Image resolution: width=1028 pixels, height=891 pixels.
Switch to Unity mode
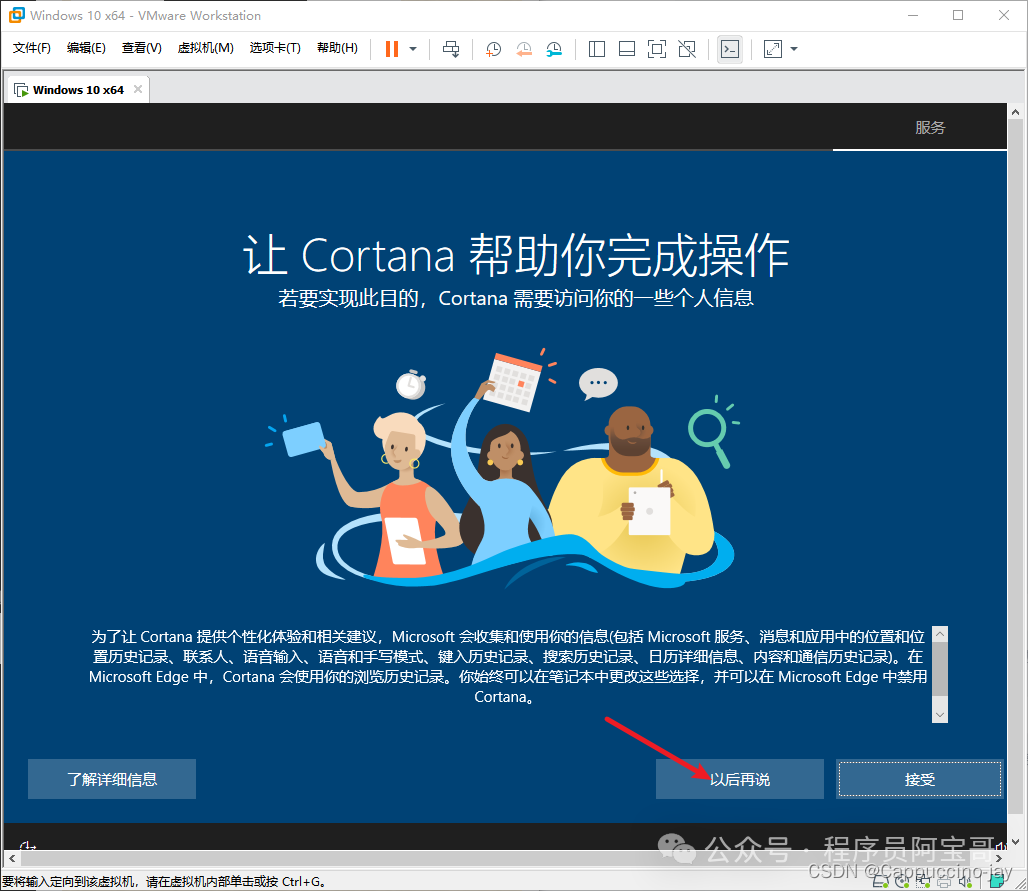(x=686, y=49)
